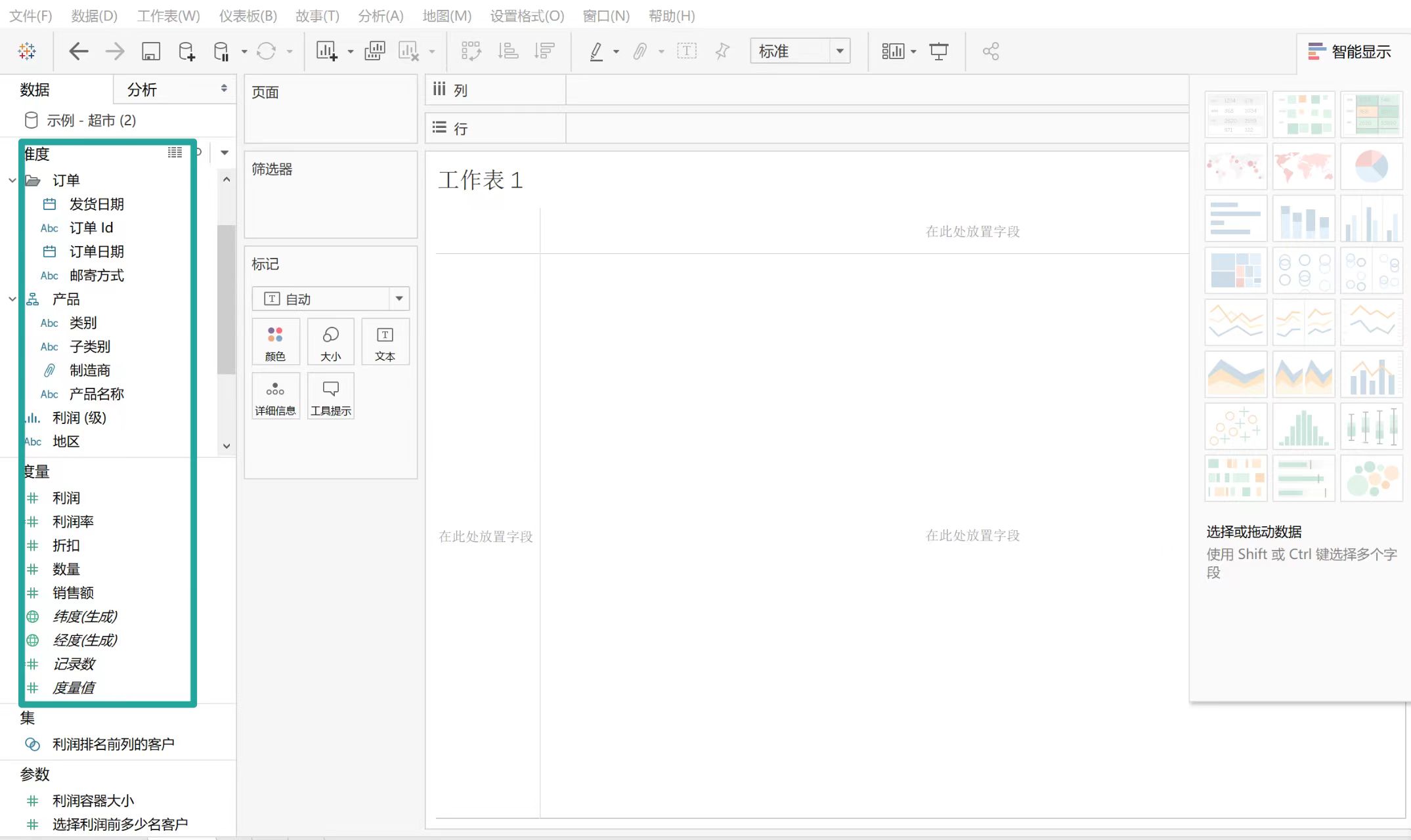Click the Color mark card
This screenshot has height=840, width=1411.
point(275,342)
